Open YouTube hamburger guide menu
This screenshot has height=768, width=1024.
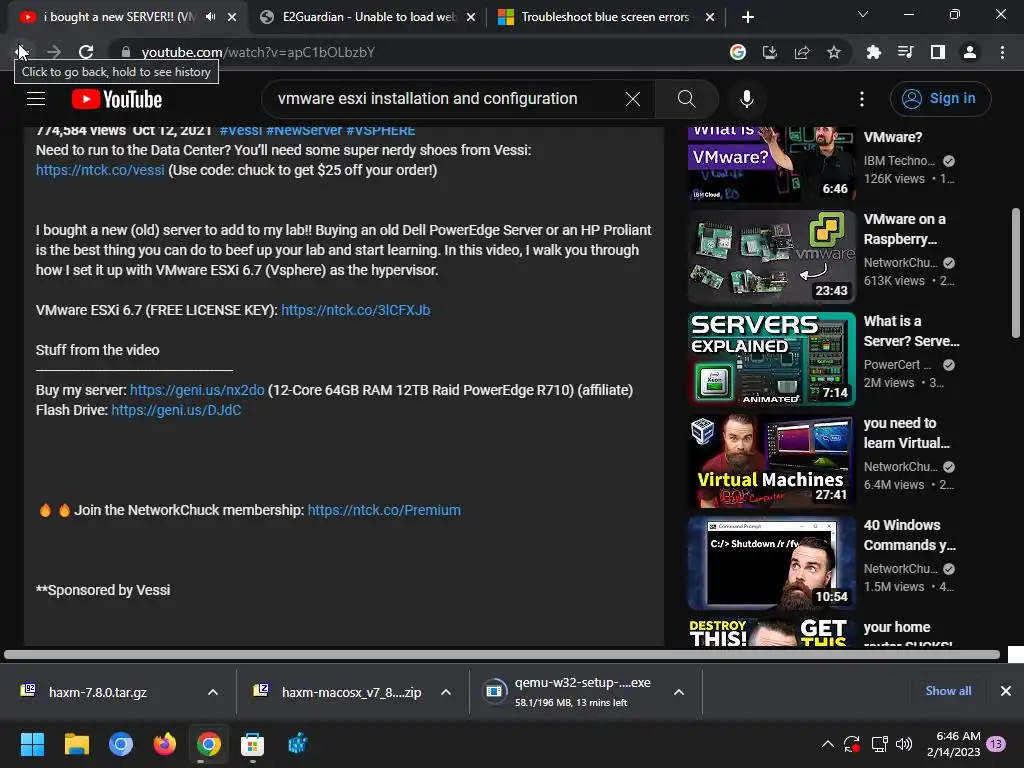[x=36, y=99]
